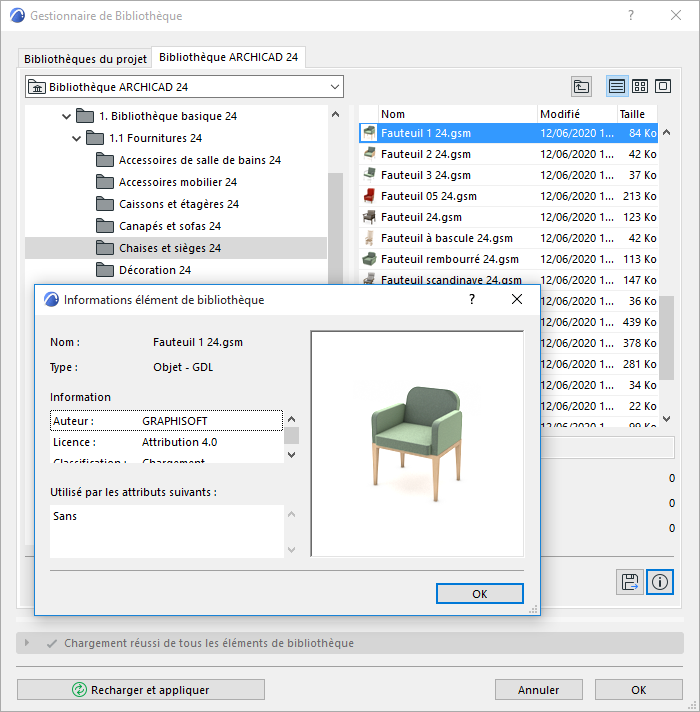This screenshot has height=712, width=700.
Task: Click Fauteuil rembourré 24.gsm icon
Action: [369, 259]
